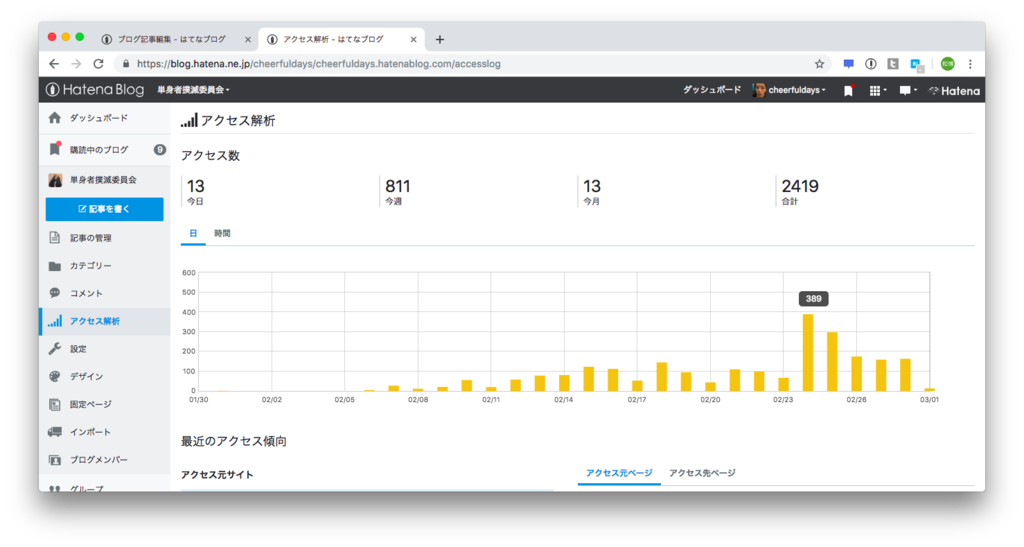Close the アクセス解析 browser tab
The image size is (1024, 547).
click(413, 40)
